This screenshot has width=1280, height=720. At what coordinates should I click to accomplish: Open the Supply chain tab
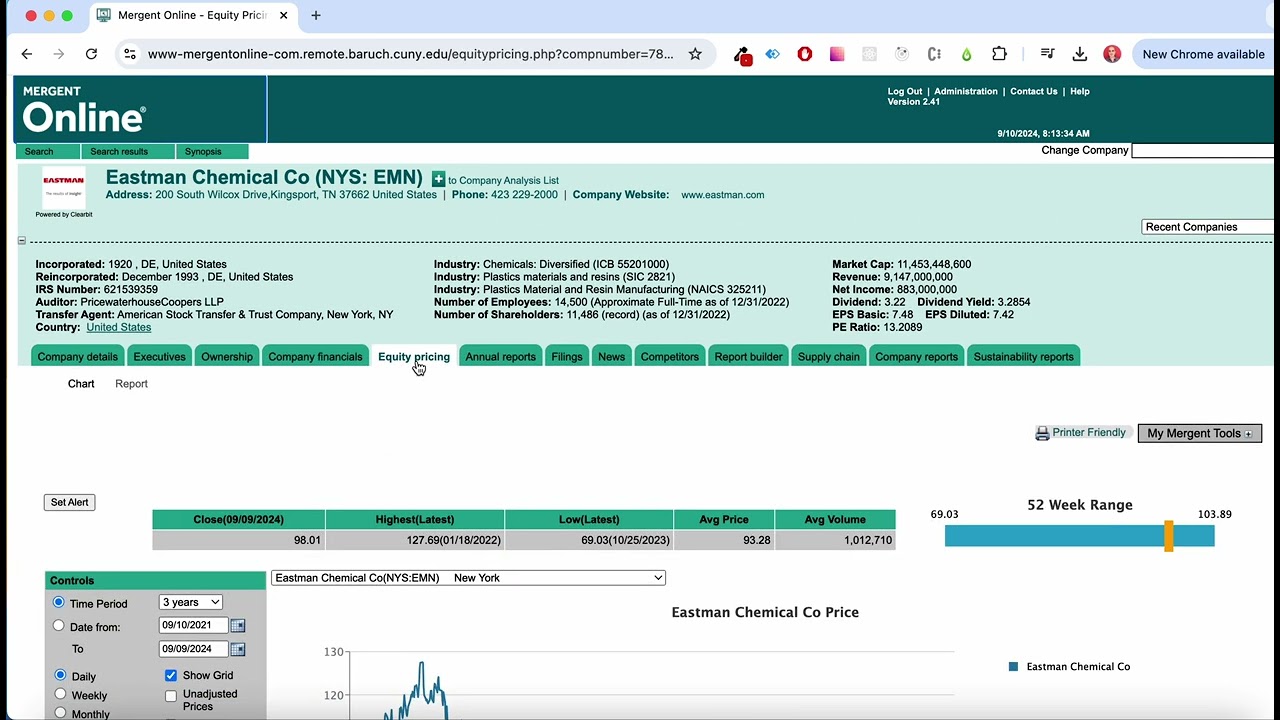(829, 356)
